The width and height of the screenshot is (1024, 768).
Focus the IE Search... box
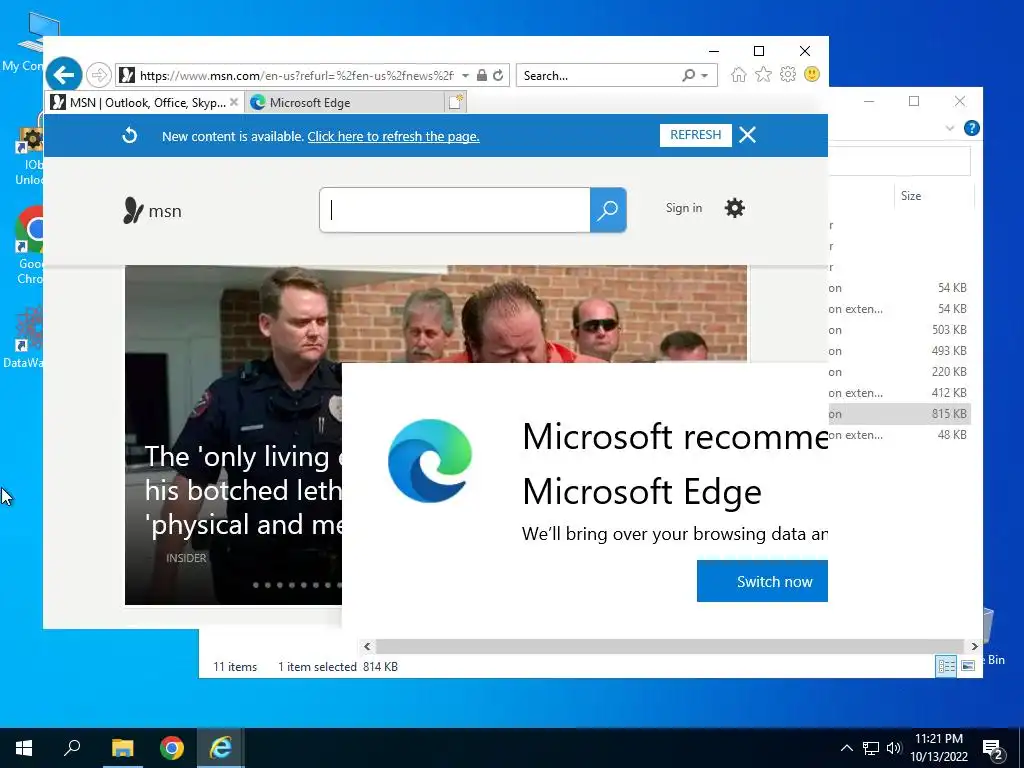pos(599,76)
